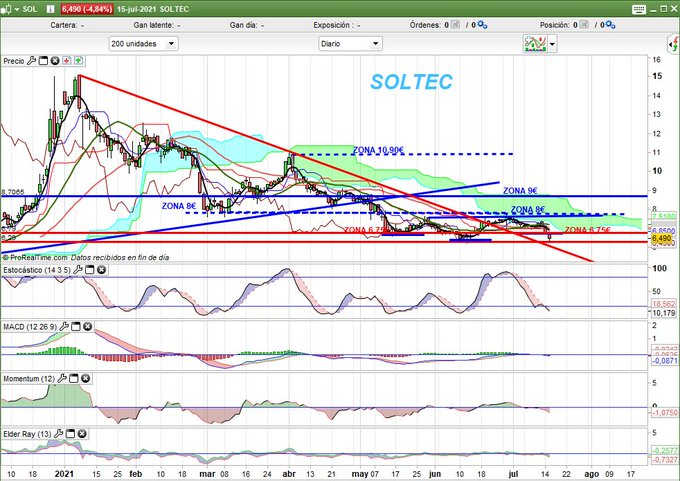The image size is (680, 481).
Task: Click the Precio panel label
Action: coord(14,61)
